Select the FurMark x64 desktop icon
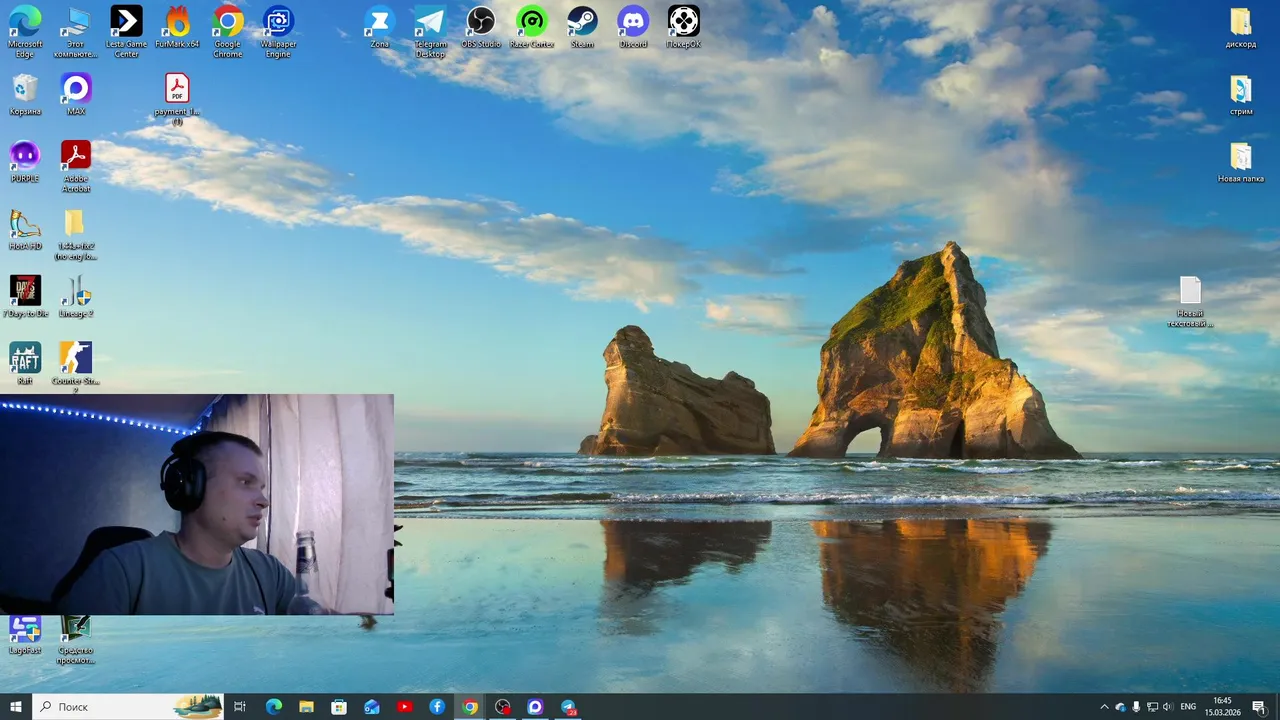The width and height of the screenshot is (1280, 720). (177, 27)
